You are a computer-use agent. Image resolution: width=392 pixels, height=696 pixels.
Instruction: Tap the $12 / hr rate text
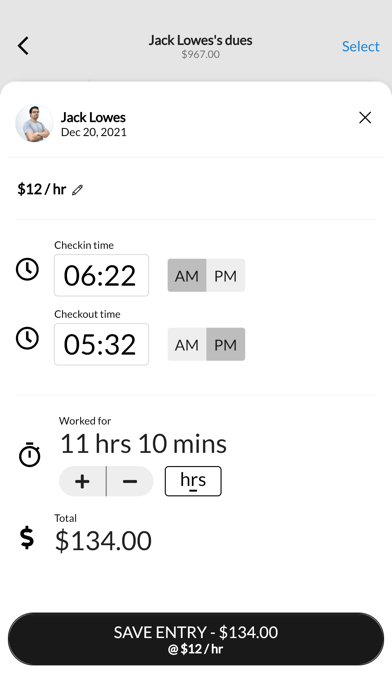pos(42,190)
